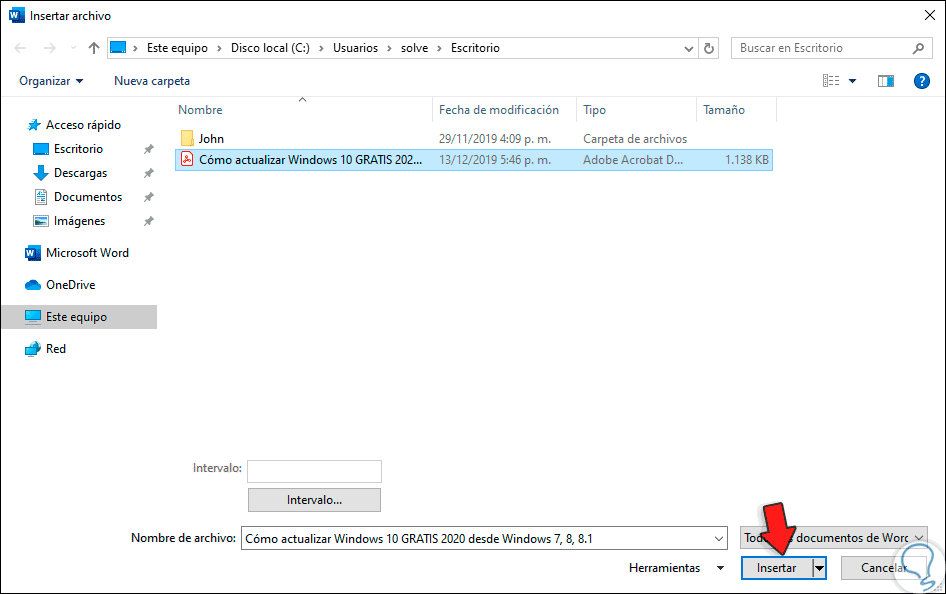This screenshot has height=594, width=946.
Task: Click 'Carpeta de archivos' type text
Action: point(635,139)
